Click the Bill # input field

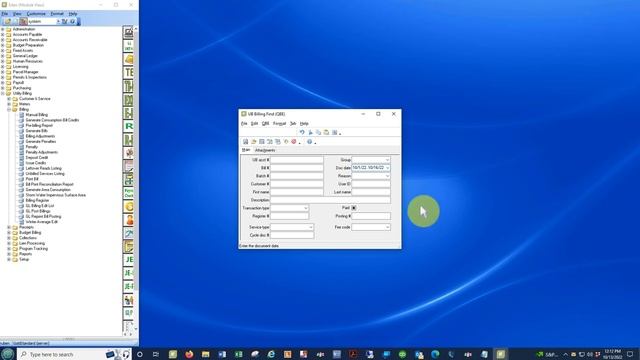click(x=297, y=168)
